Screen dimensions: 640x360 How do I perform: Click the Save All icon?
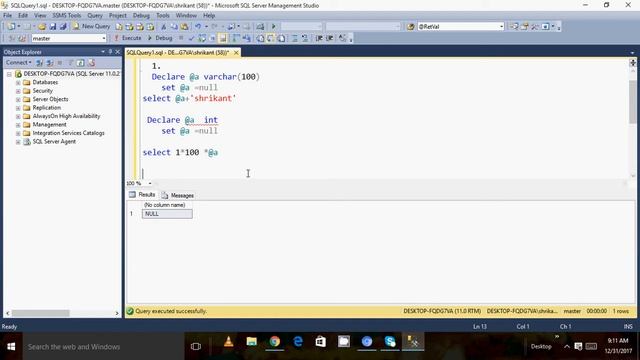[x=63, y=27]
